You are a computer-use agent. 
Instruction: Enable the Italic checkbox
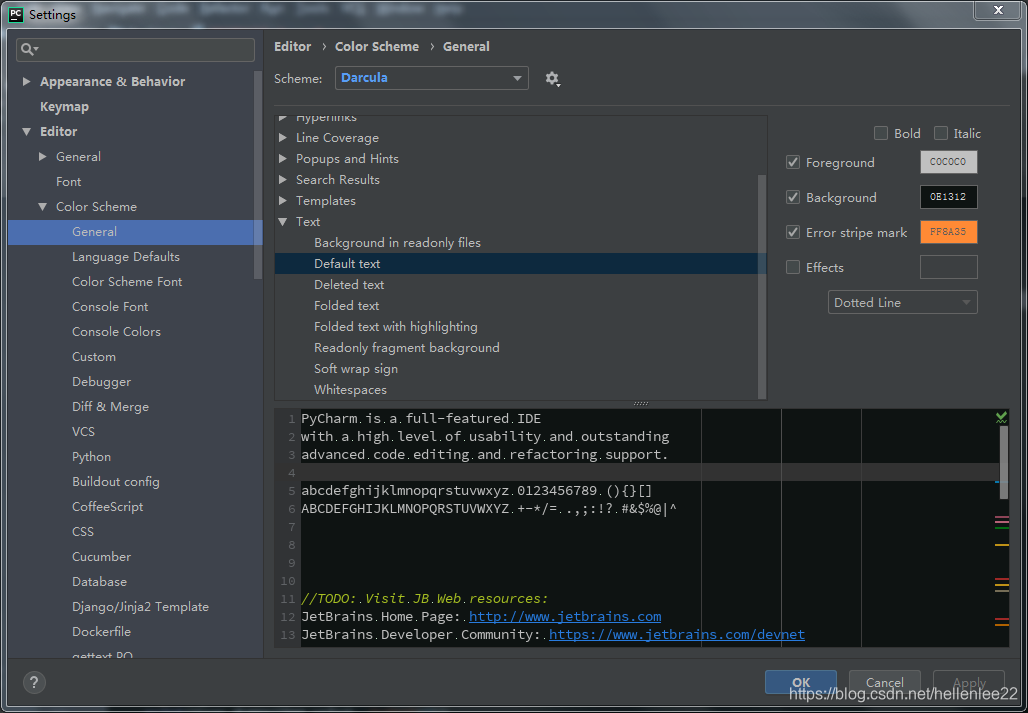click(941, 133)
